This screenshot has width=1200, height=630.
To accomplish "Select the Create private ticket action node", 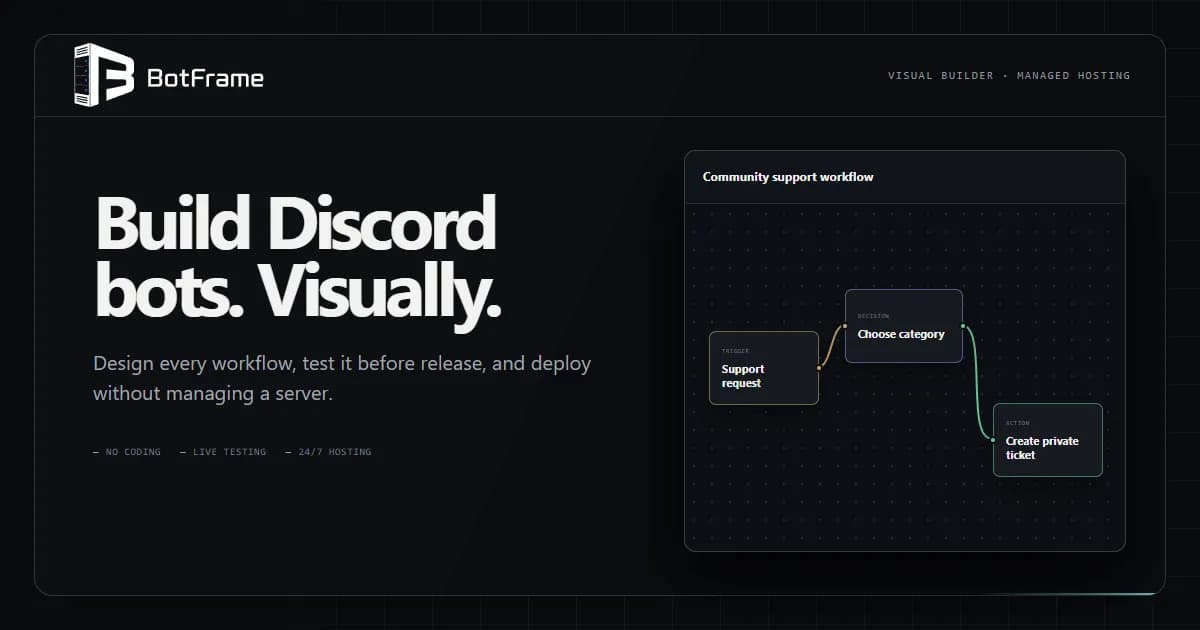I will (1048, 440).
